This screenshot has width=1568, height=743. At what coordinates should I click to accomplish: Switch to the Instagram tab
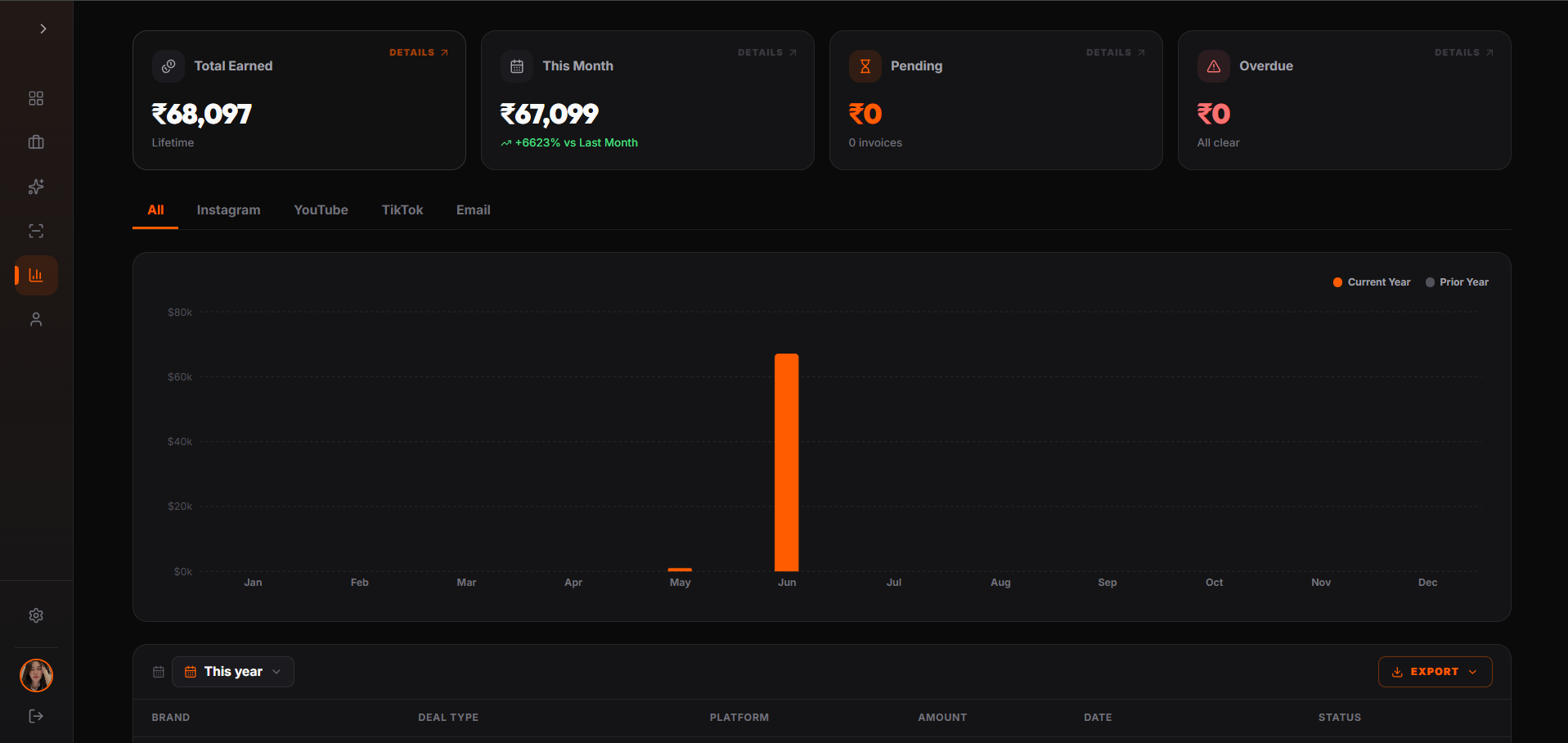coord(228,210)
